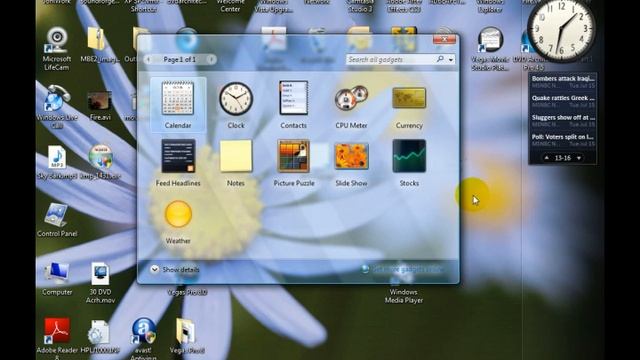The width and height of the screenshot is (640, 360).
Task: Show next feed headlines with down arrow
Action: [x=578, y=158]
